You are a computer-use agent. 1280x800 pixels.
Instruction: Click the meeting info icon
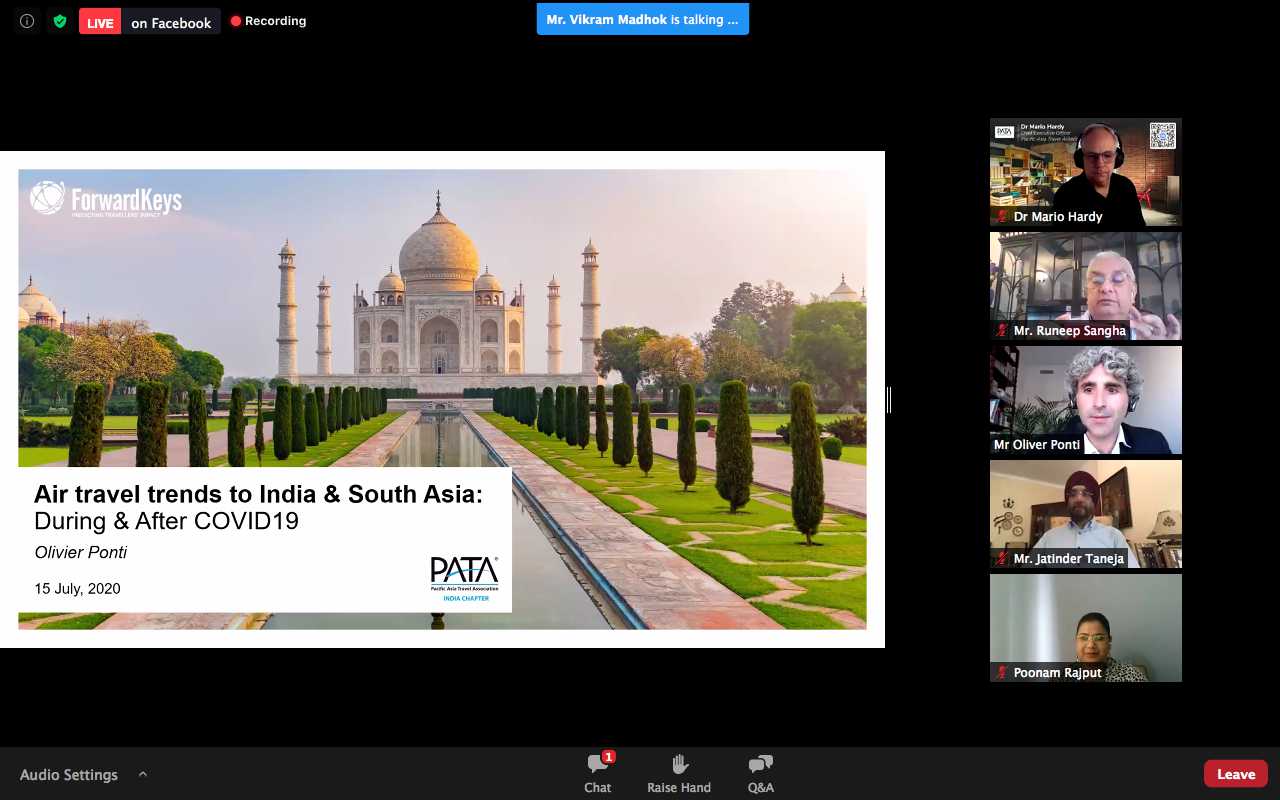point(27,21)
